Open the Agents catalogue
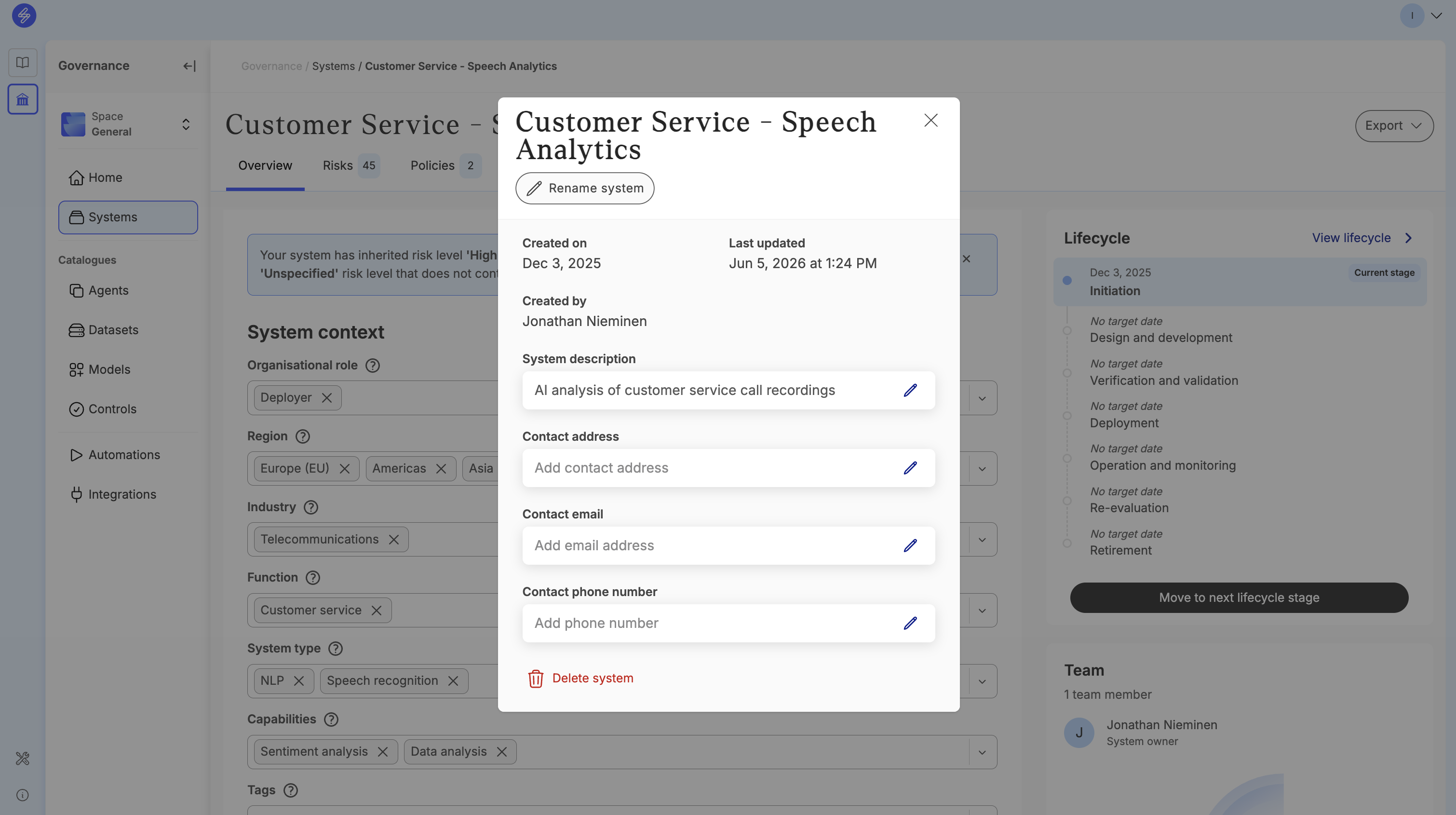Image resolution: width=1456 pixels, height=815 pixels. click(x=128, y=290)
